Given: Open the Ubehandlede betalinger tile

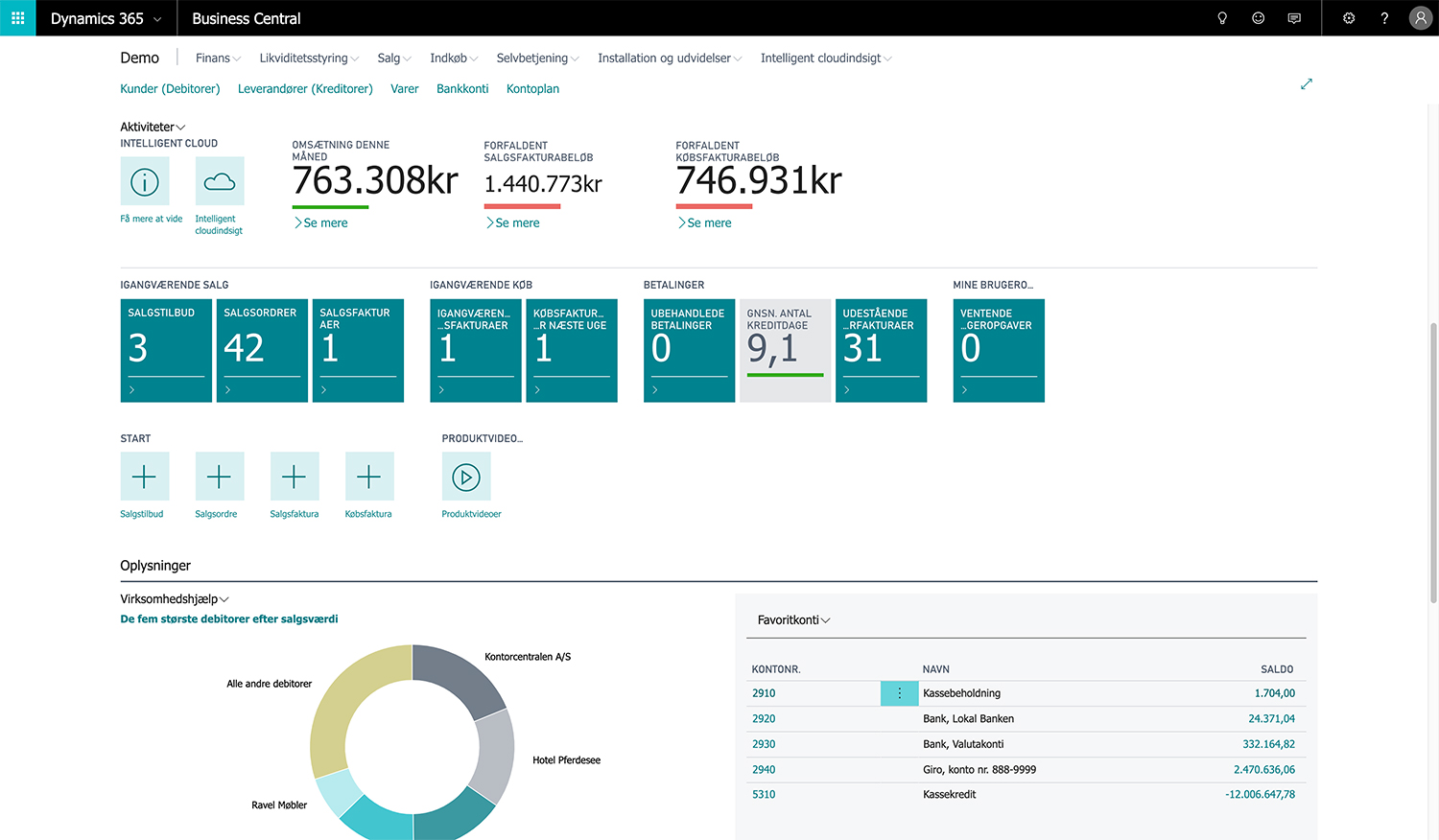Looking at the screenshot, I should 690,351.
